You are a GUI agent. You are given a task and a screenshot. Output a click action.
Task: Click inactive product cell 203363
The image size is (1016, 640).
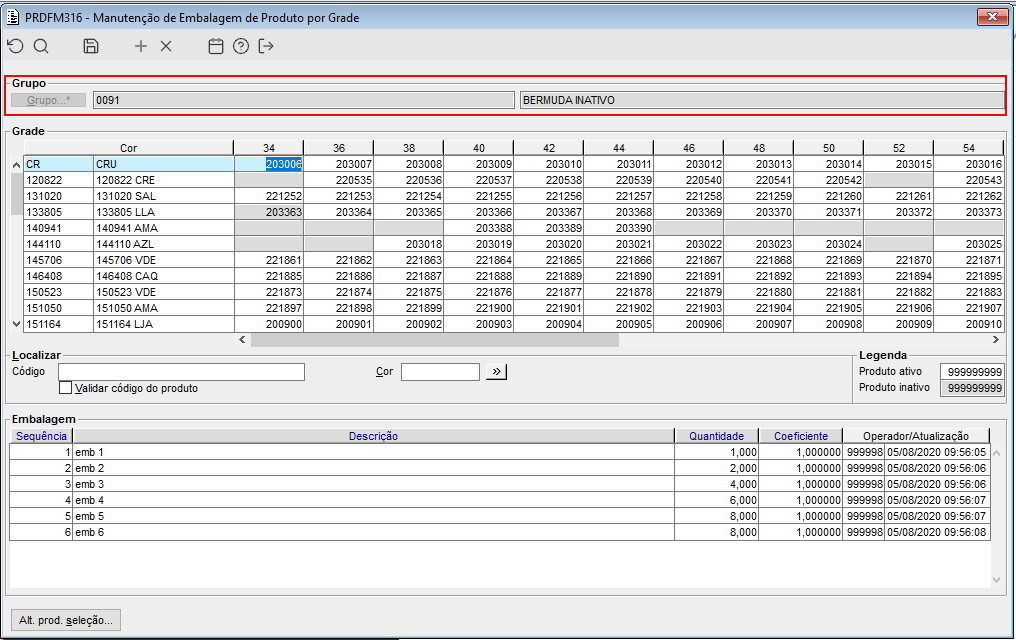point(269,212)
